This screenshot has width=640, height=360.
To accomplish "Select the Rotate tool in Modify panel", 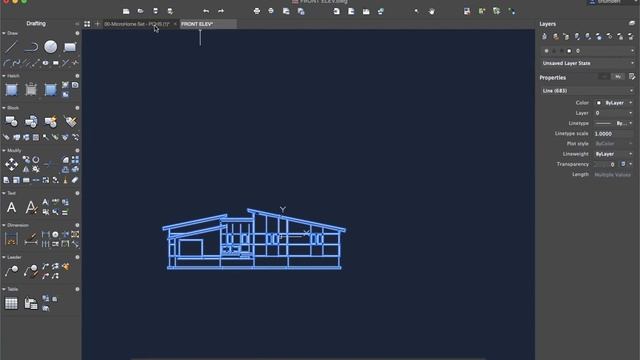I will click(36, 160).
